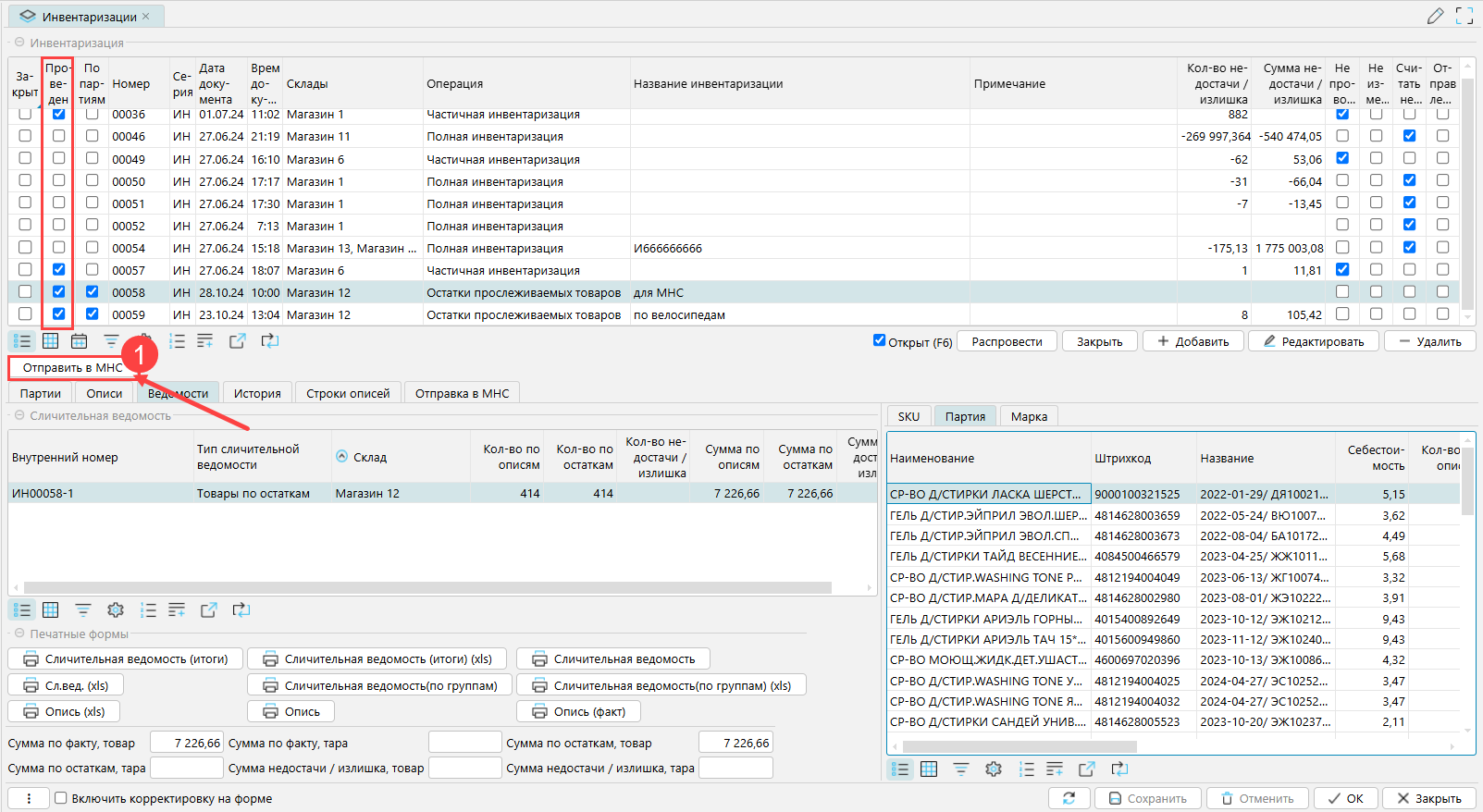Toggle the Открыт (F6) checkbox
Viewport: 1483px width, 812px height.
pos(879,340)
